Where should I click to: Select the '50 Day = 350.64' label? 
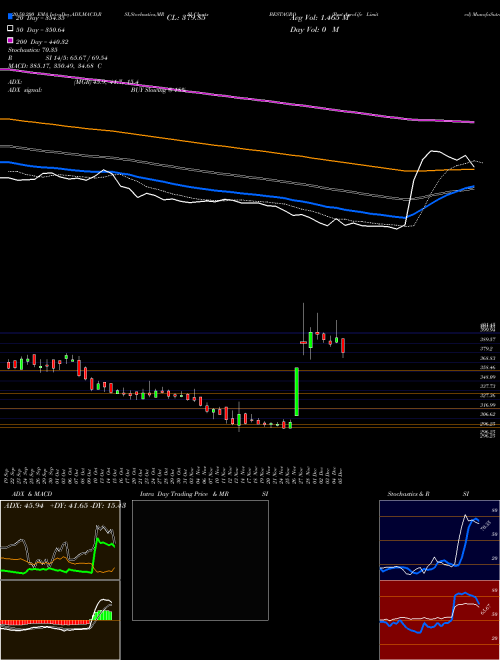coord(40,29)
